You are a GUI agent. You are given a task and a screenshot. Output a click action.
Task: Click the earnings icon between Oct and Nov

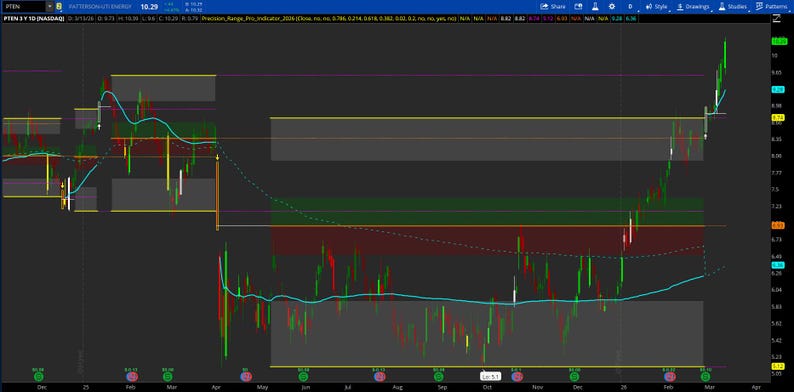coord(517,377)
